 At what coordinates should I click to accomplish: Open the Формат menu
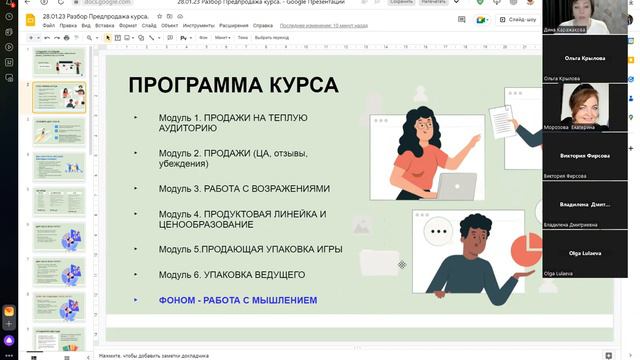click(x=128, y=26)
